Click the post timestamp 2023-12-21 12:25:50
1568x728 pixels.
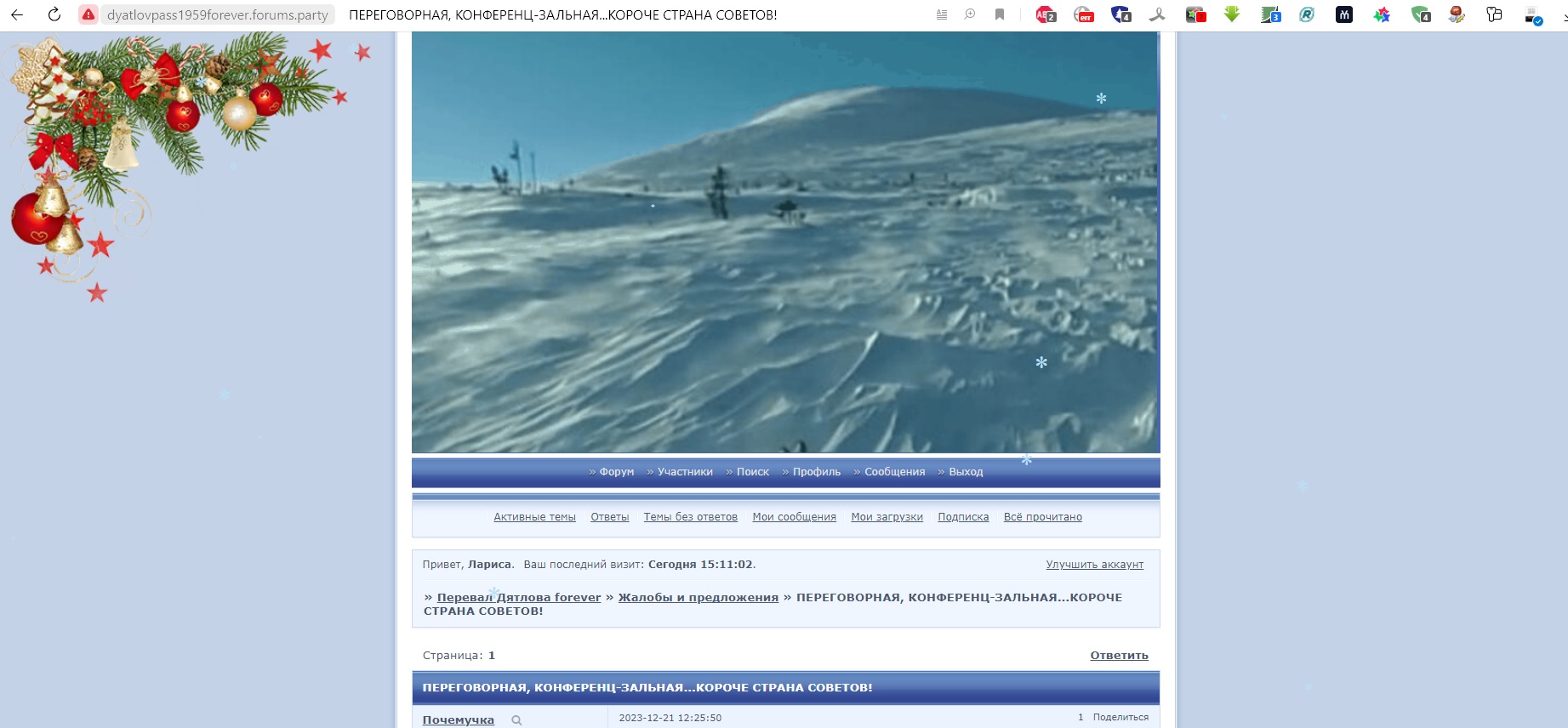670,719
